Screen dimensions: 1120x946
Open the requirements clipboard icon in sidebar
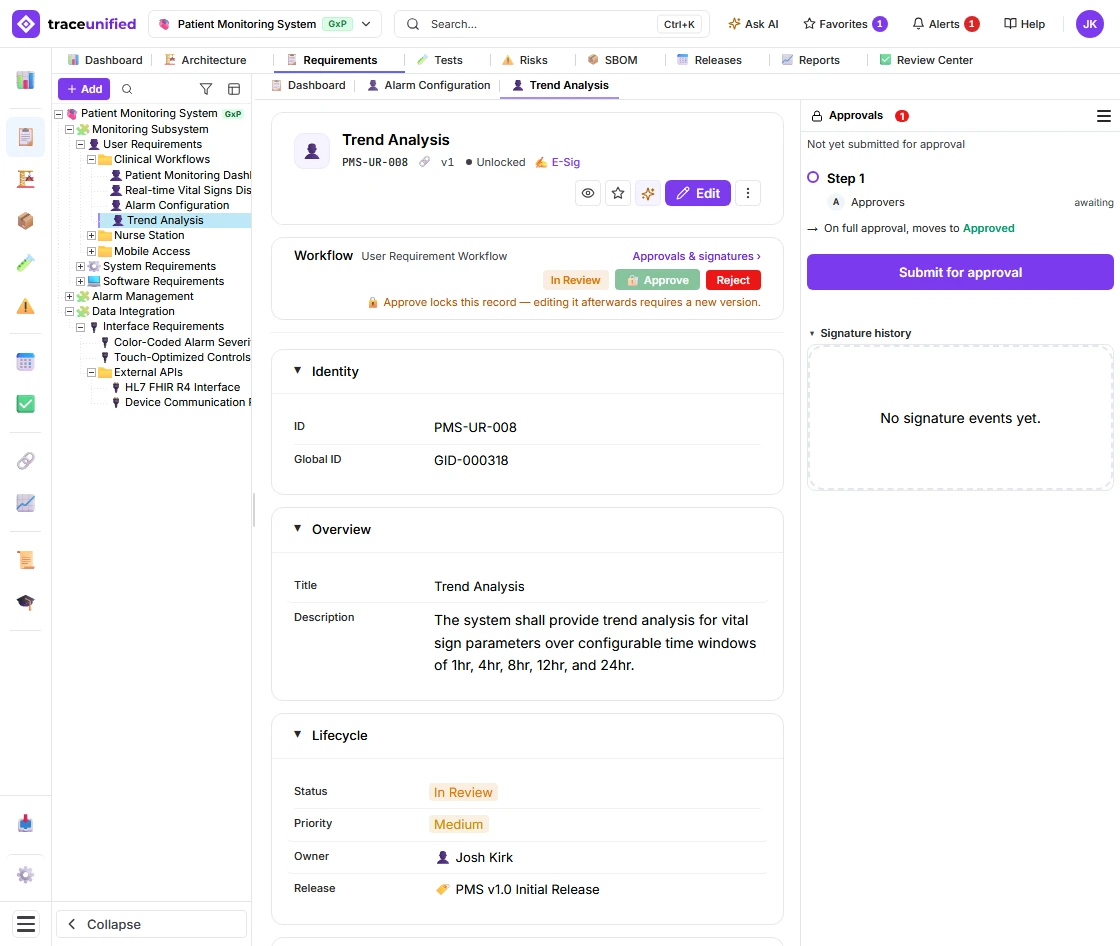tap(26, 136)
